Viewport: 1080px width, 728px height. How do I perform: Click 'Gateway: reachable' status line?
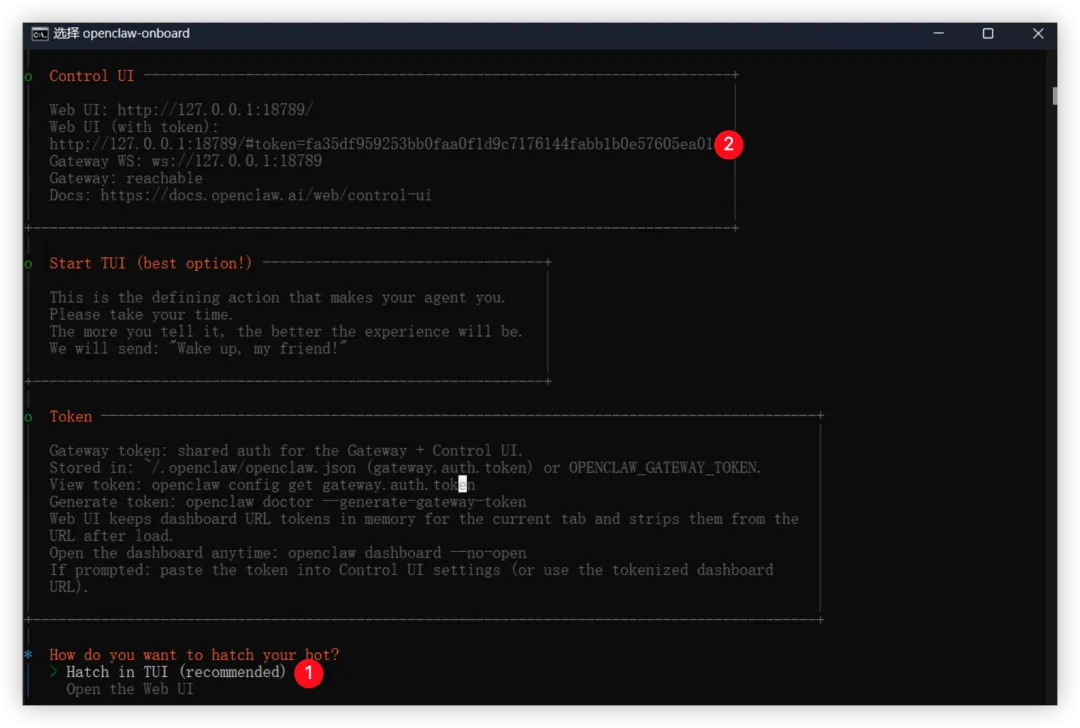(125, 178)
